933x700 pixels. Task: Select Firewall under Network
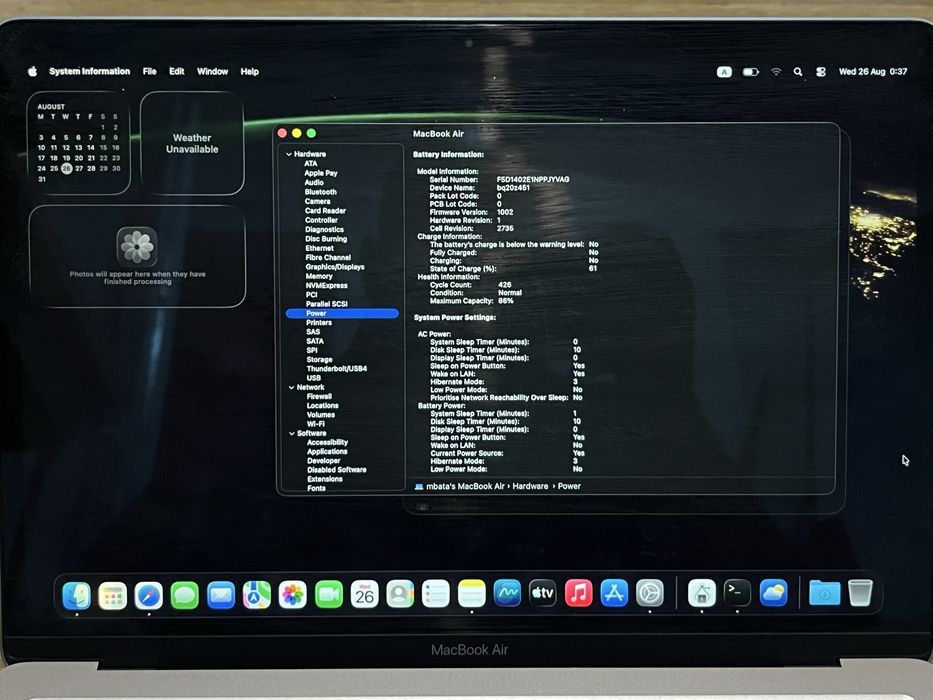pos(320,396)
